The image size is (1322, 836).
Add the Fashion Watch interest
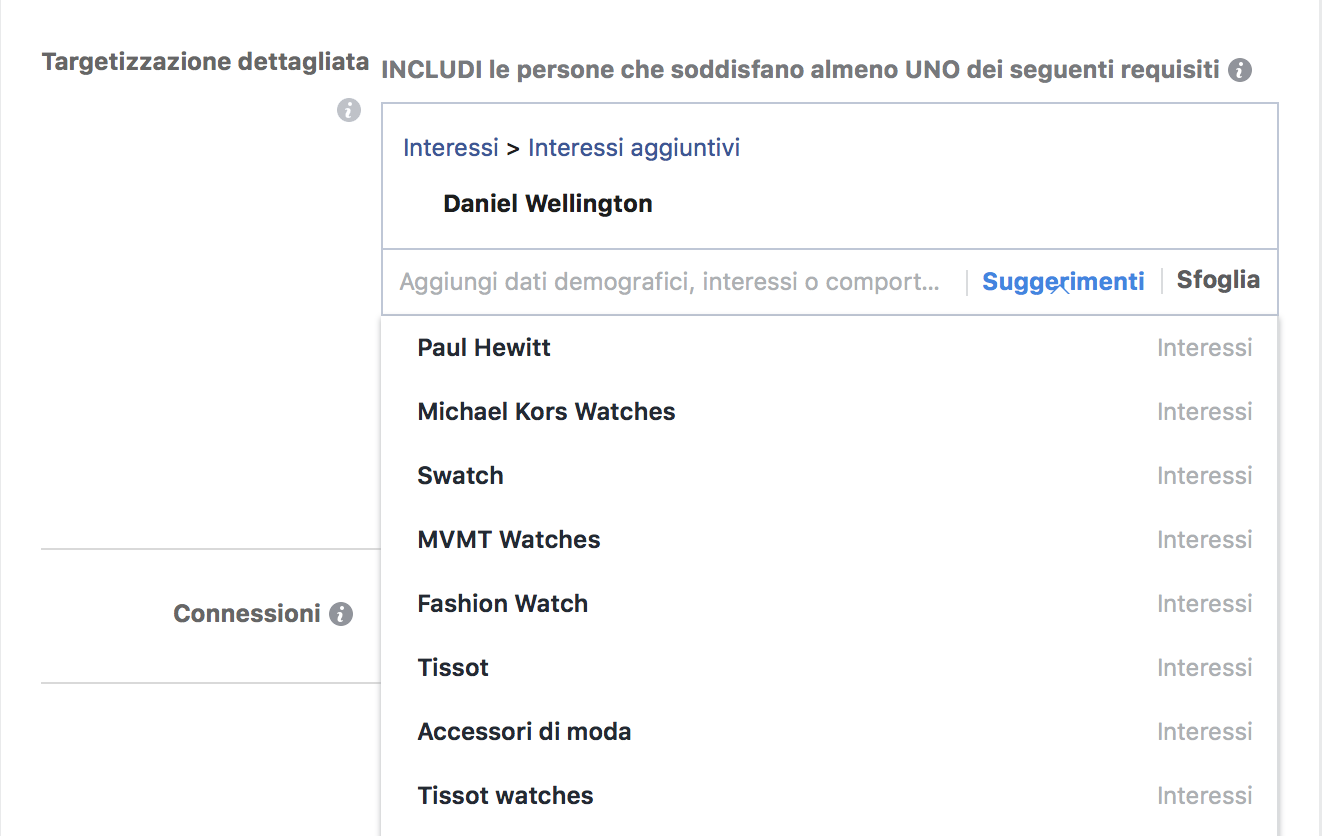502,603
